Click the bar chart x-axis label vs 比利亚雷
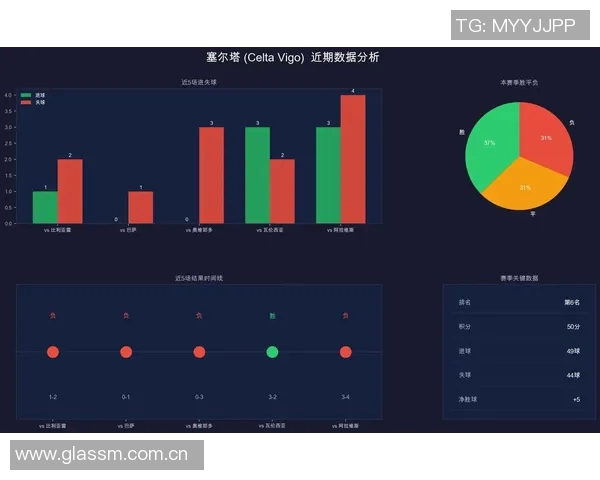 click(57, 230)
